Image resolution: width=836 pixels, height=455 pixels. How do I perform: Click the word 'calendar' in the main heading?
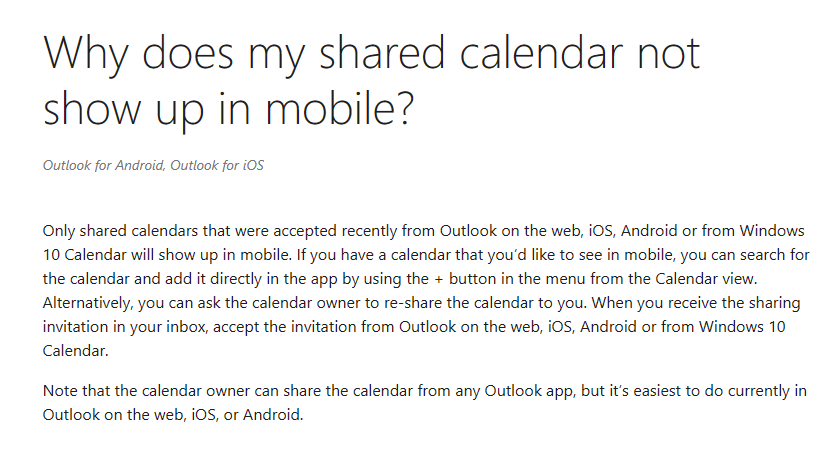[x=541, y=53]
